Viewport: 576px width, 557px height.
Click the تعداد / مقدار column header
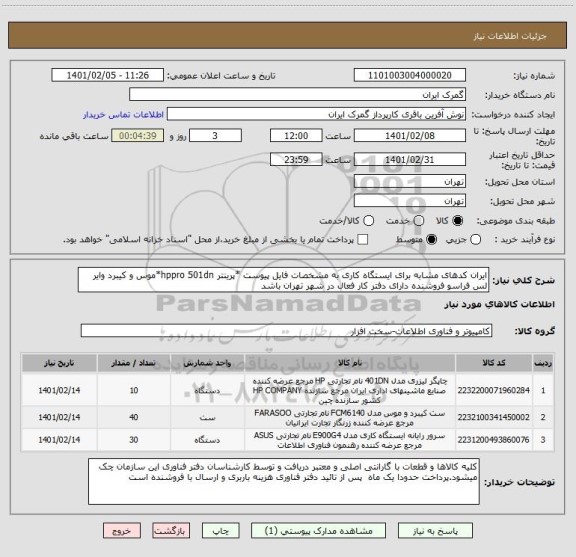(134, 363)
